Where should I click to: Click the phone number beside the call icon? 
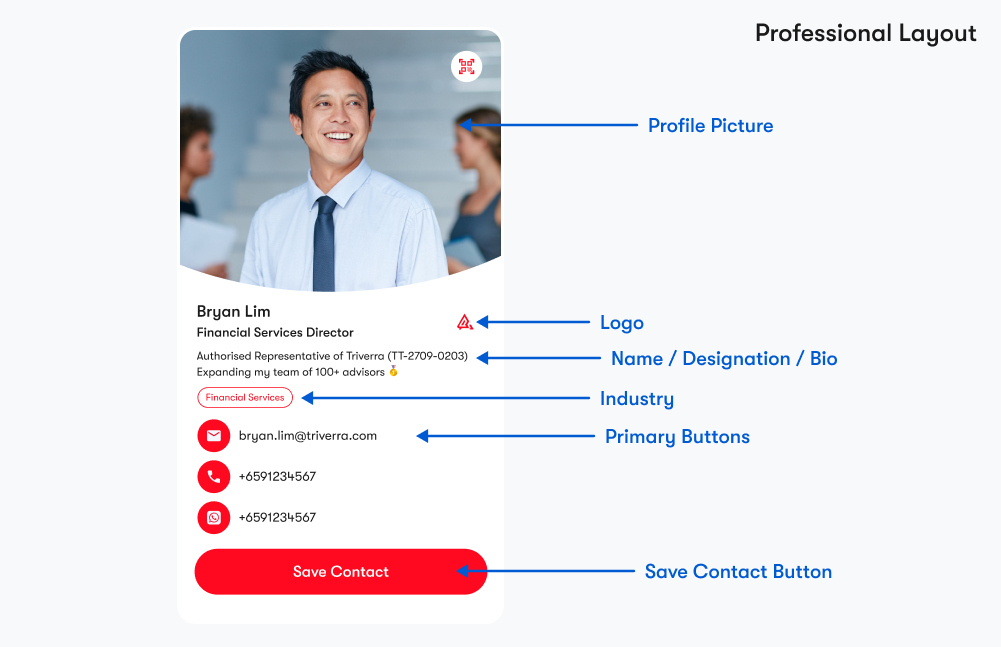coord(277,477)
